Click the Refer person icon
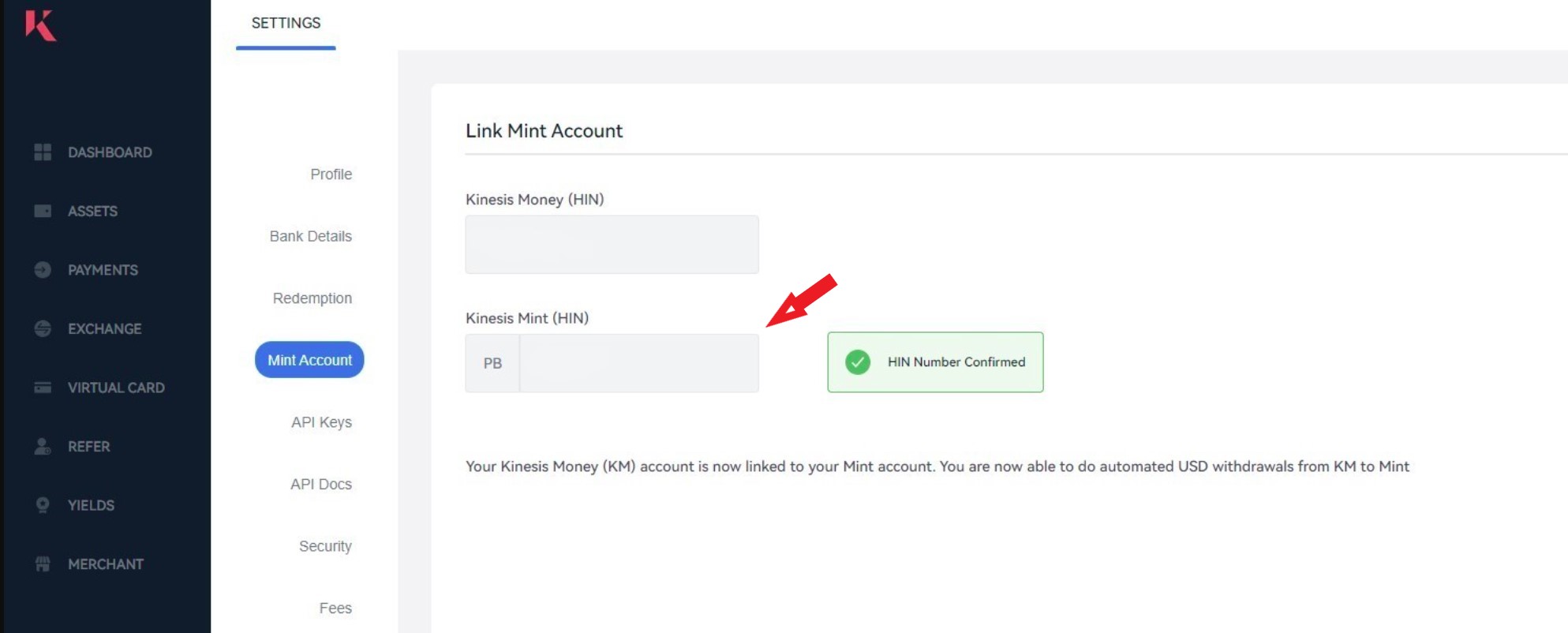The image size is (1568, 633). [x=43, y=447]
